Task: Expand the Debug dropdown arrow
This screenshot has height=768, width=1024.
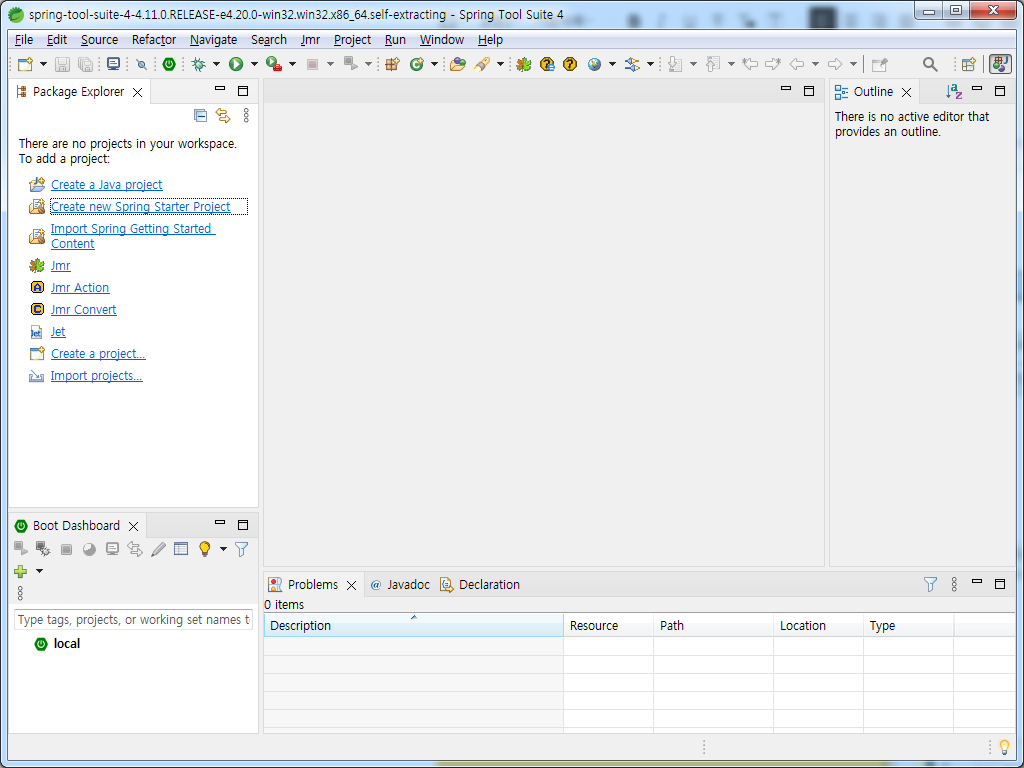Action: (x=216, y=64)
